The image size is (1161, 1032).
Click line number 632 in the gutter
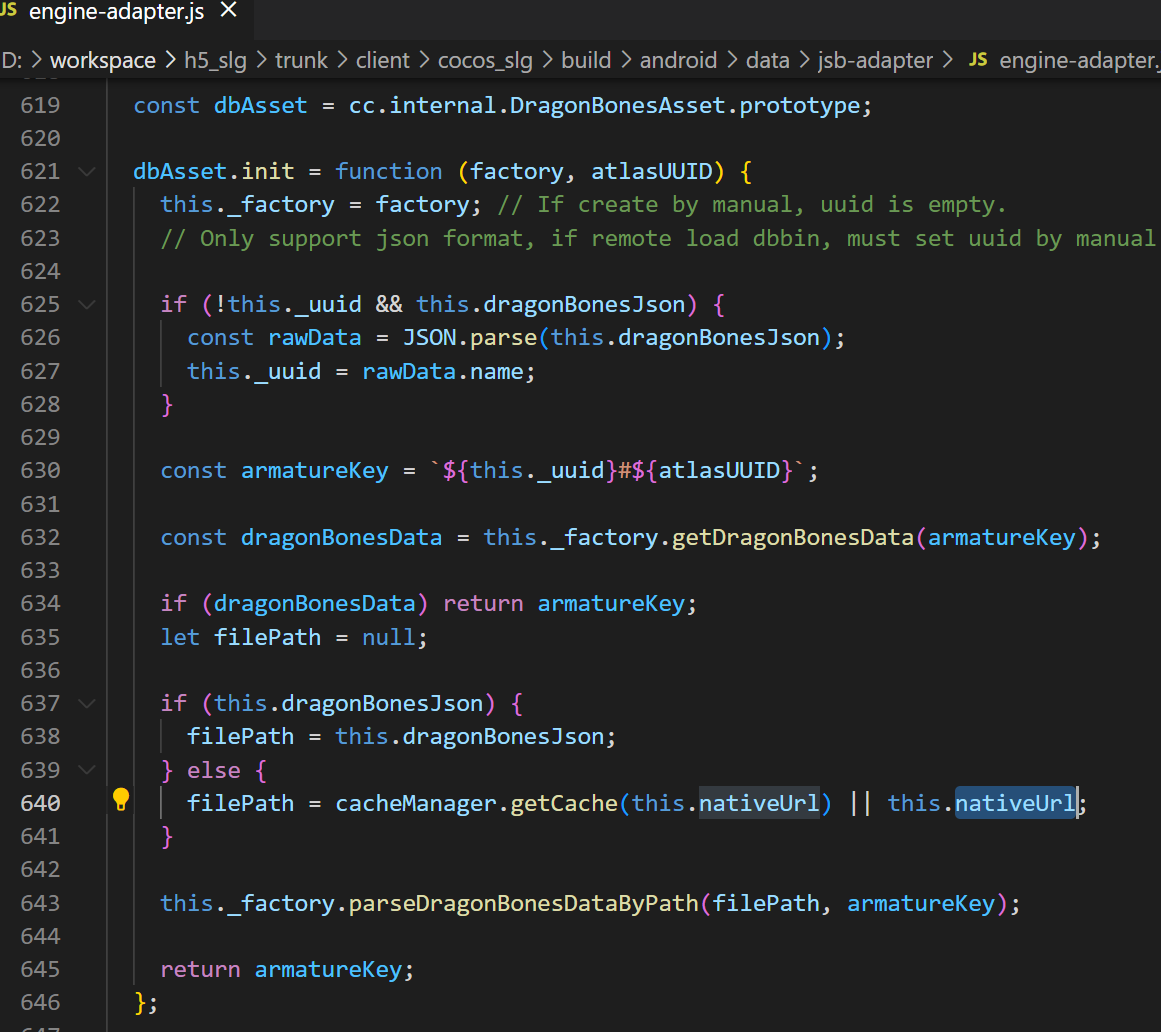point(40,537)
